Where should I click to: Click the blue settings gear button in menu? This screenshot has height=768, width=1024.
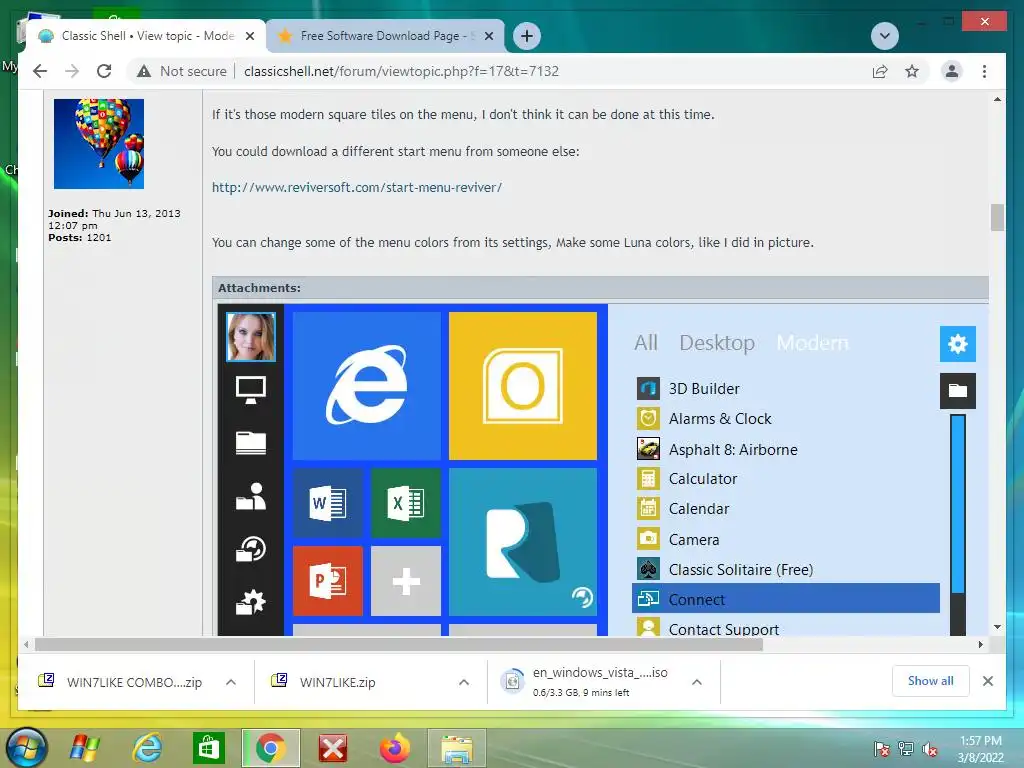[957, 344]
